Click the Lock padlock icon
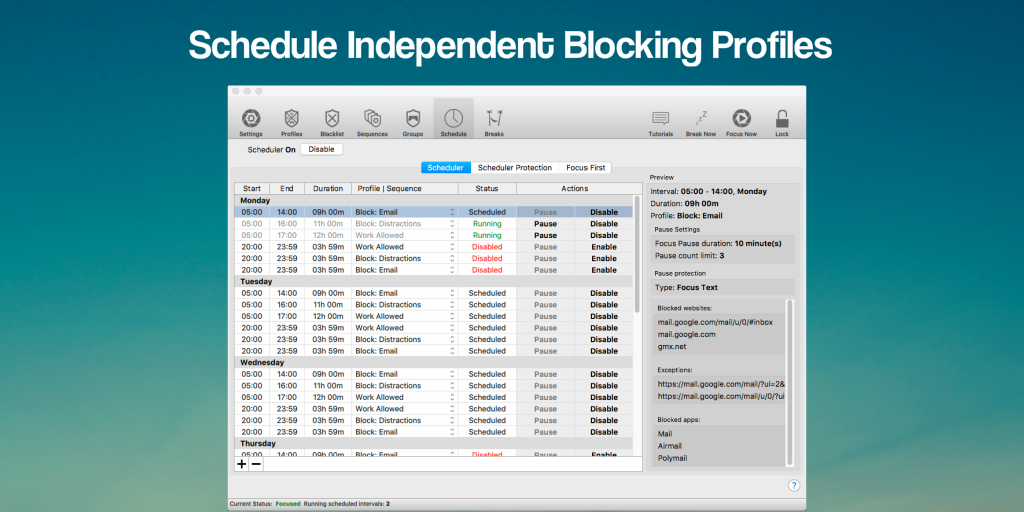This screenshot has height=512, width=1024. click(x=782, y=118)
